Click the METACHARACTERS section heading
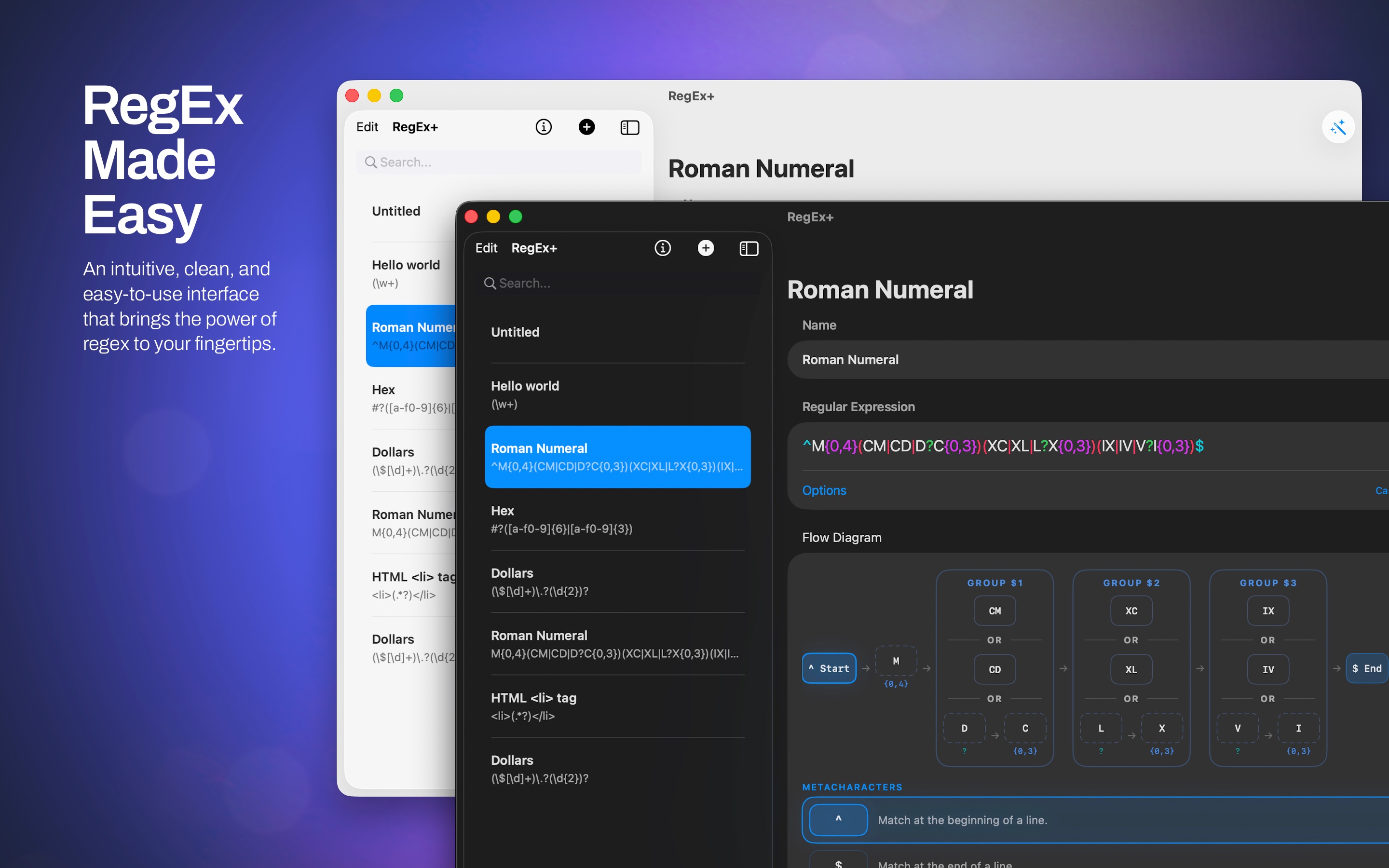Image resolution: width=1389 pixels, height=868 pixels. [852, 787]
